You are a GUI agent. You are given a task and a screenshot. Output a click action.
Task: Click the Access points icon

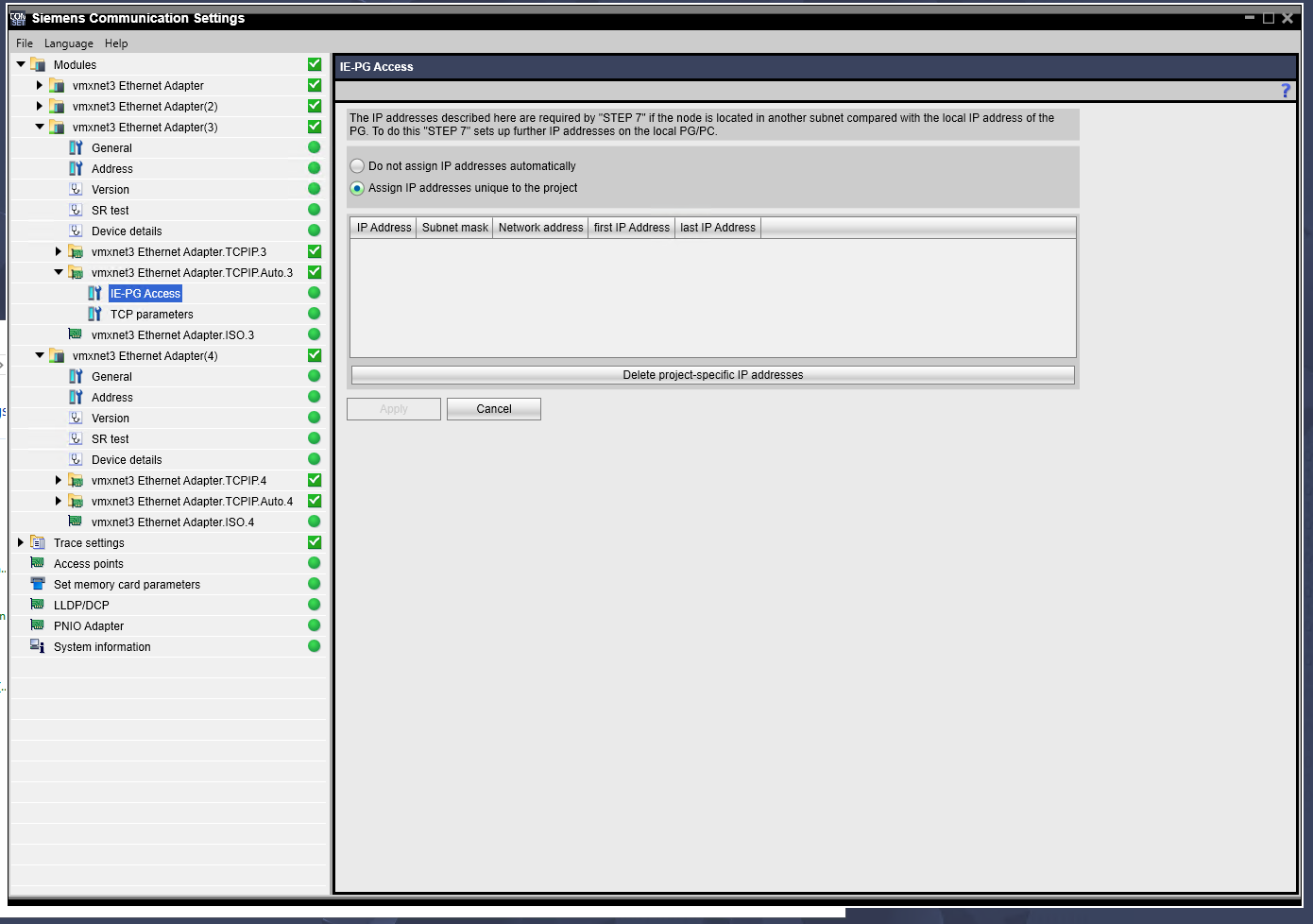(x=38, y=563)
